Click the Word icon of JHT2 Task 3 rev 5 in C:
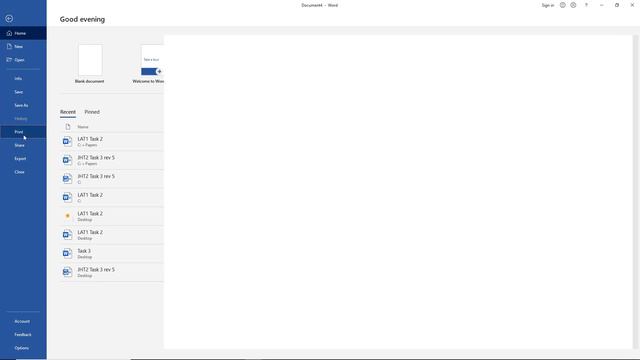The height and width of the screenshot is (360, 640). (x=67, y=178)
